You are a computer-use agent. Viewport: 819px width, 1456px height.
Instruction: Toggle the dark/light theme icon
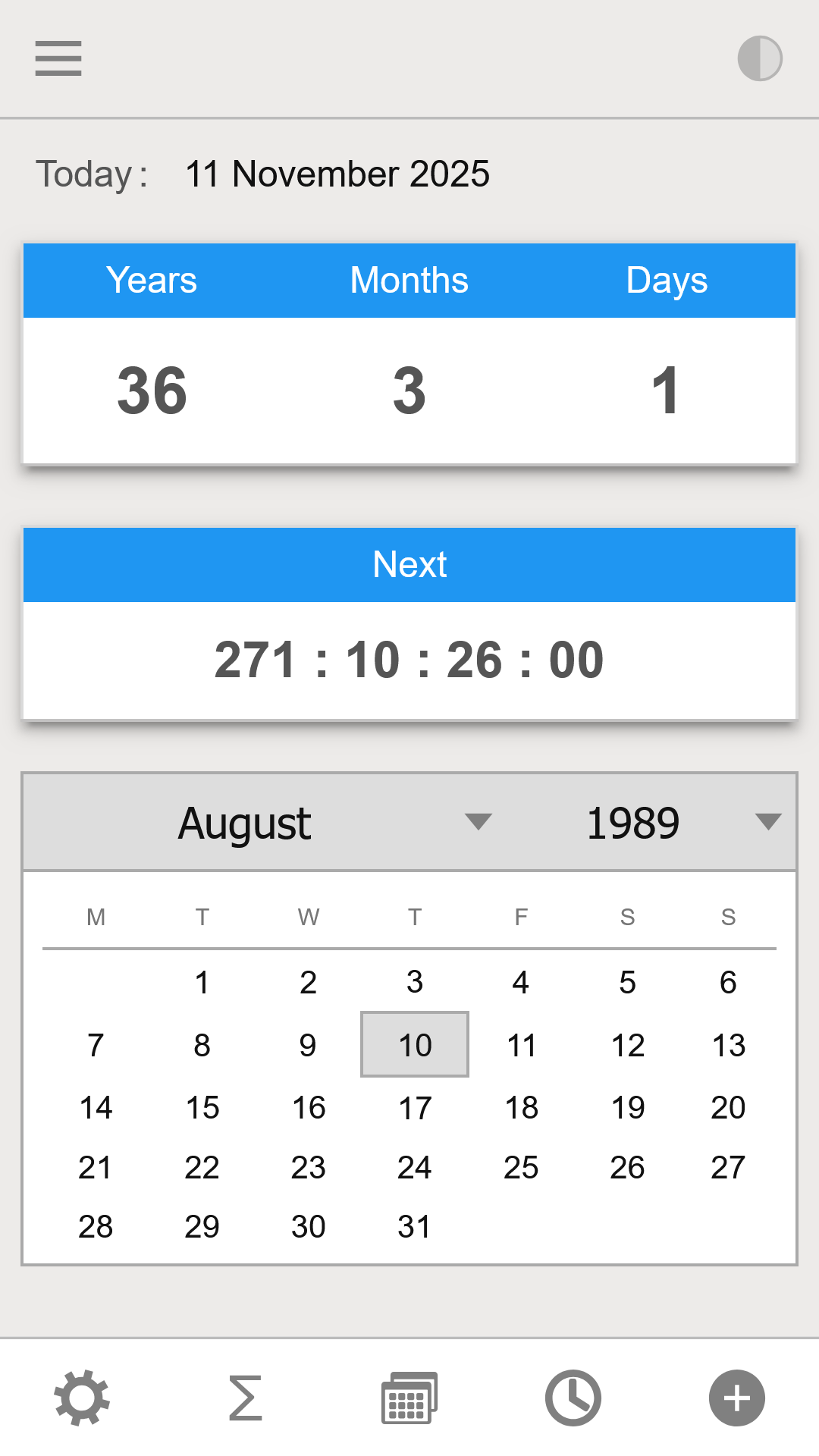(x=760, y=58)
